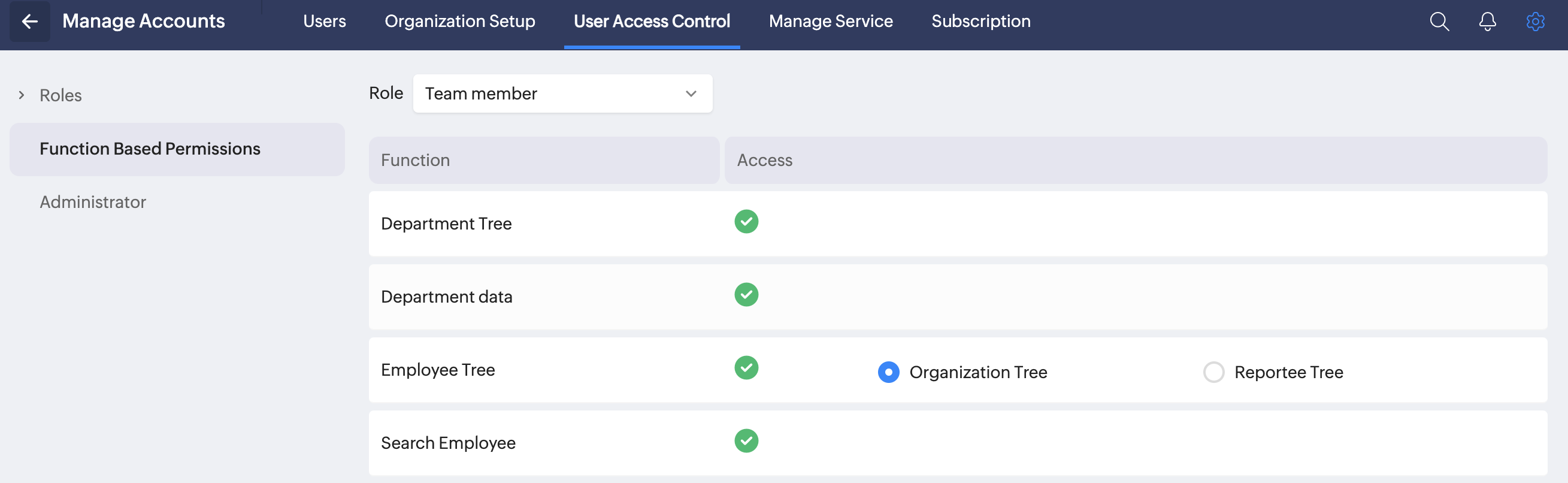The height and width of the screenshot is (483, 1568).
Task: Open notifications bell icon
Action: 1487,22
